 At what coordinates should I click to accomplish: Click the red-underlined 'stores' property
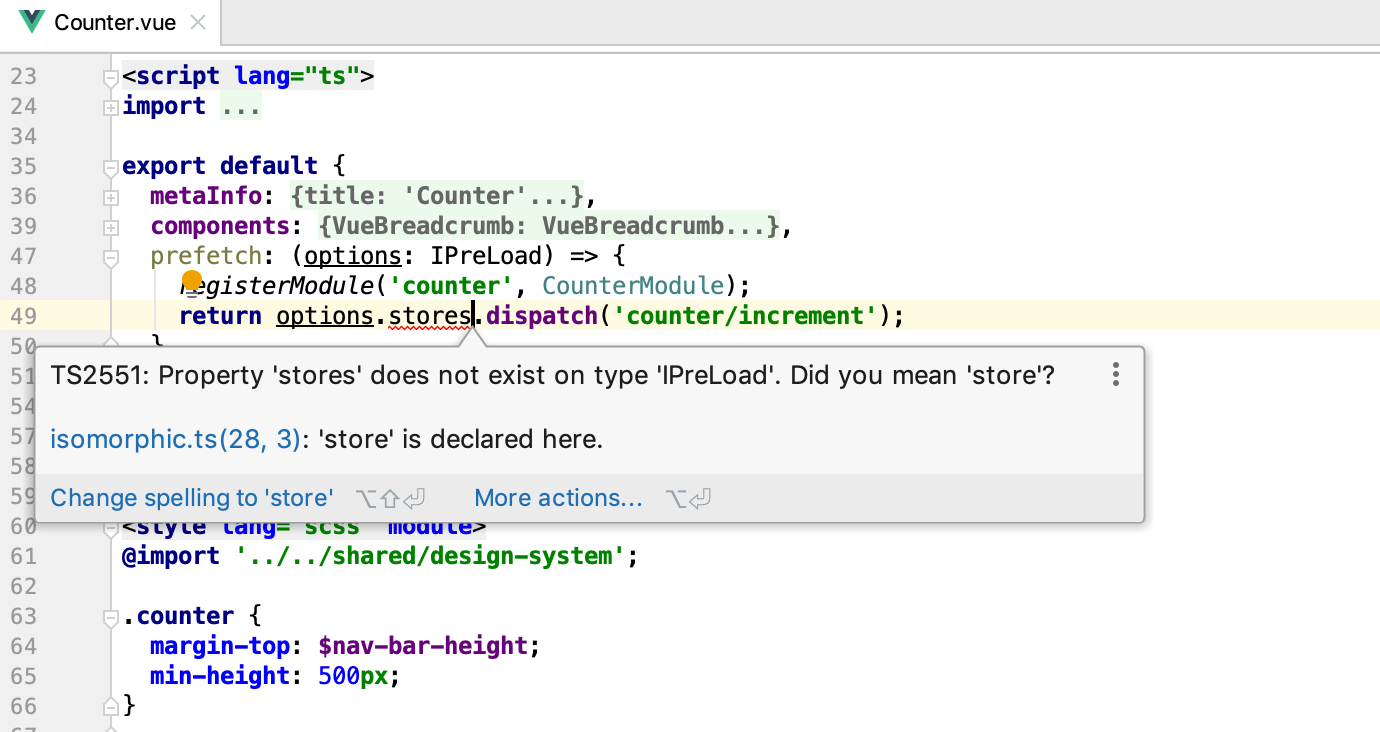pos(430,316)
